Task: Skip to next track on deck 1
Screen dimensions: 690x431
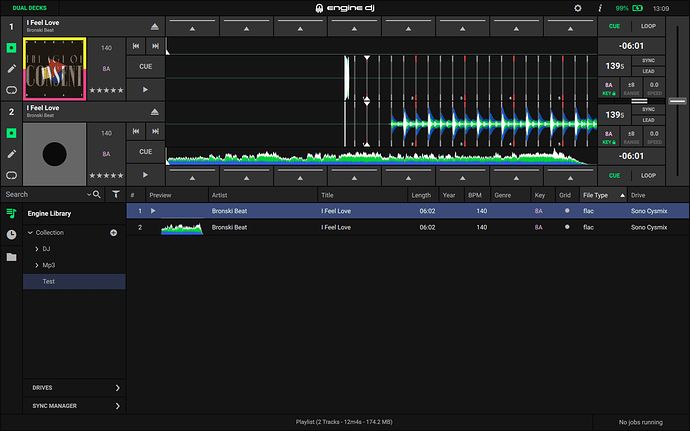Action: (155, 46)
